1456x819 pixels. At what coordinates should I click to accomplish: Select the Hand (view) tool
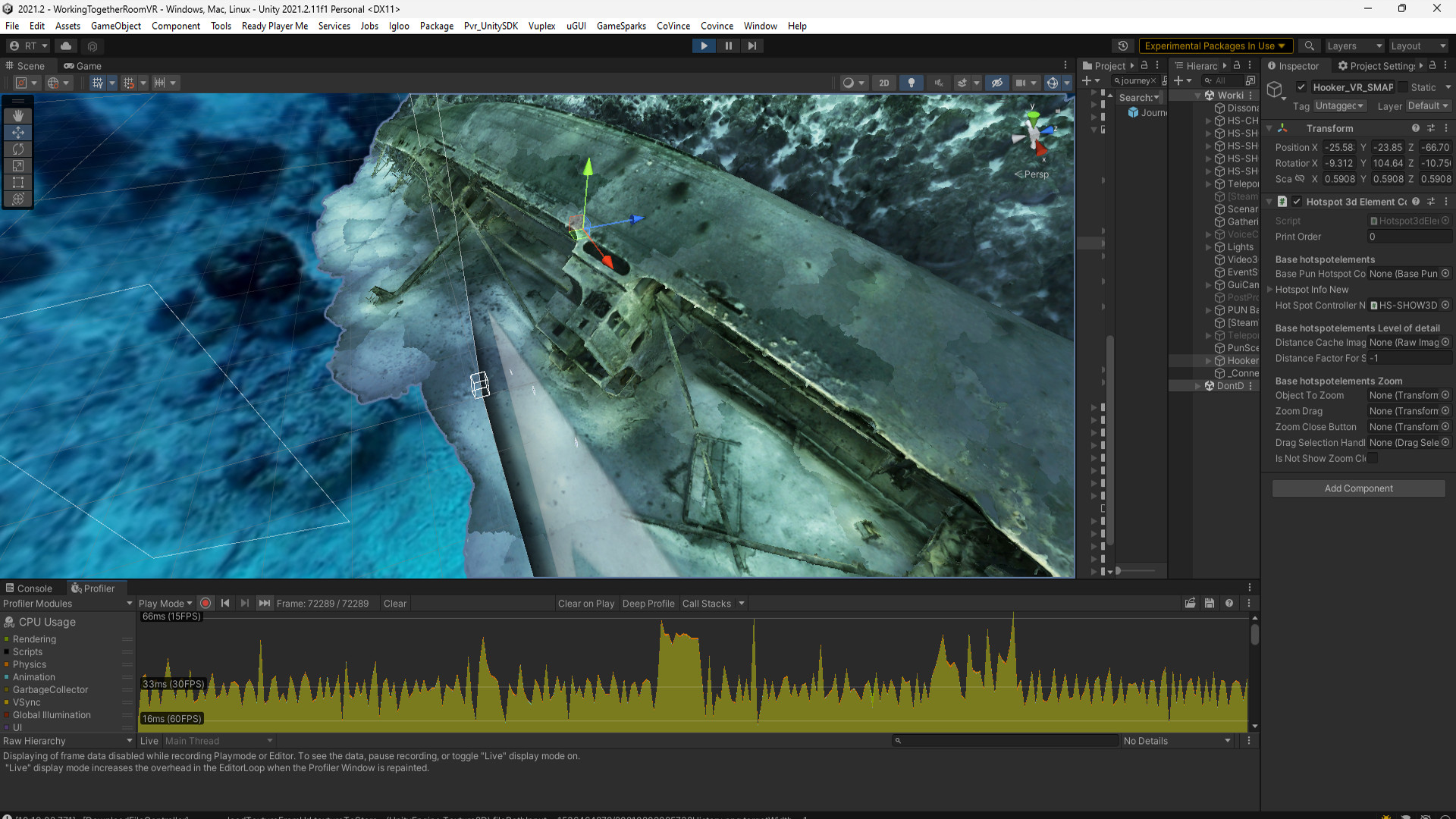coord(18,116)
